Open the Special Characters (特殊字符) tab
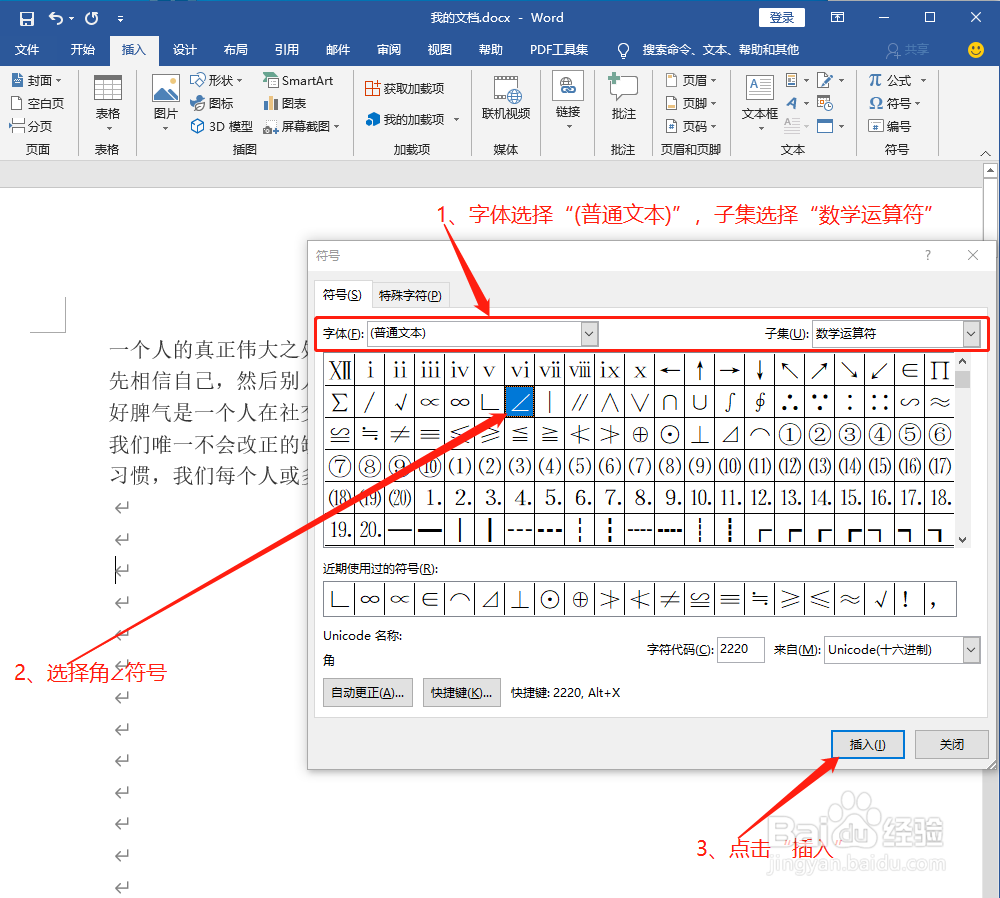The width and height of the screenshot is (1000, 898). (x=410, y=295)
